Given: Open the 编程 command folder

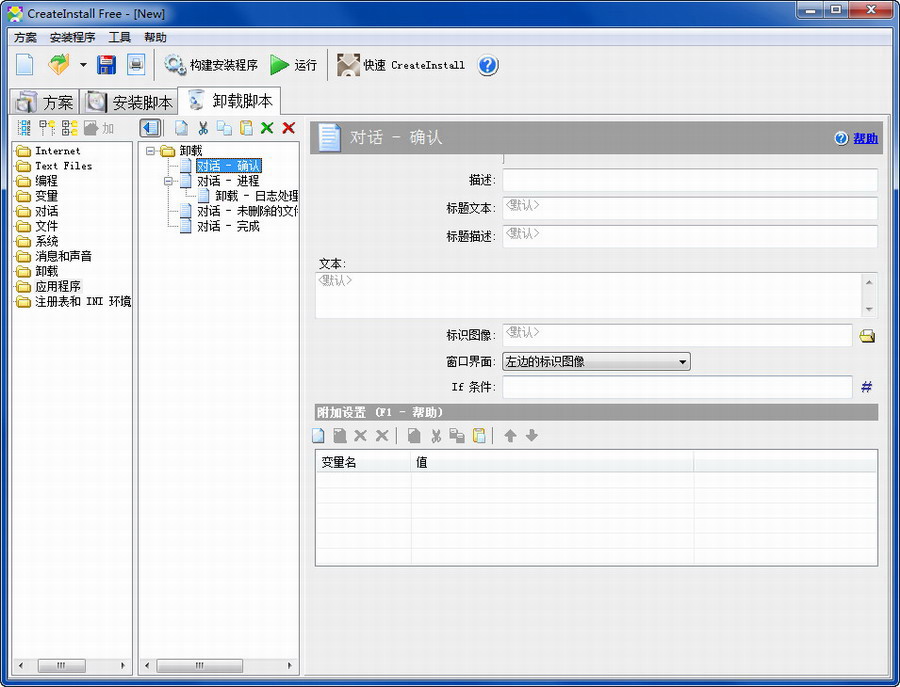Looking at the screenshot, I should click(x=37, y=181).
